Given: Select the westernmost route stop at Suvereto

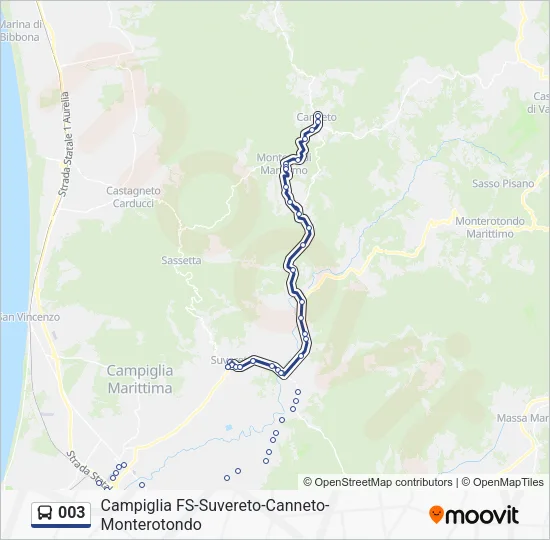Looking at the screenshot, I should click(x=228, y=367).
